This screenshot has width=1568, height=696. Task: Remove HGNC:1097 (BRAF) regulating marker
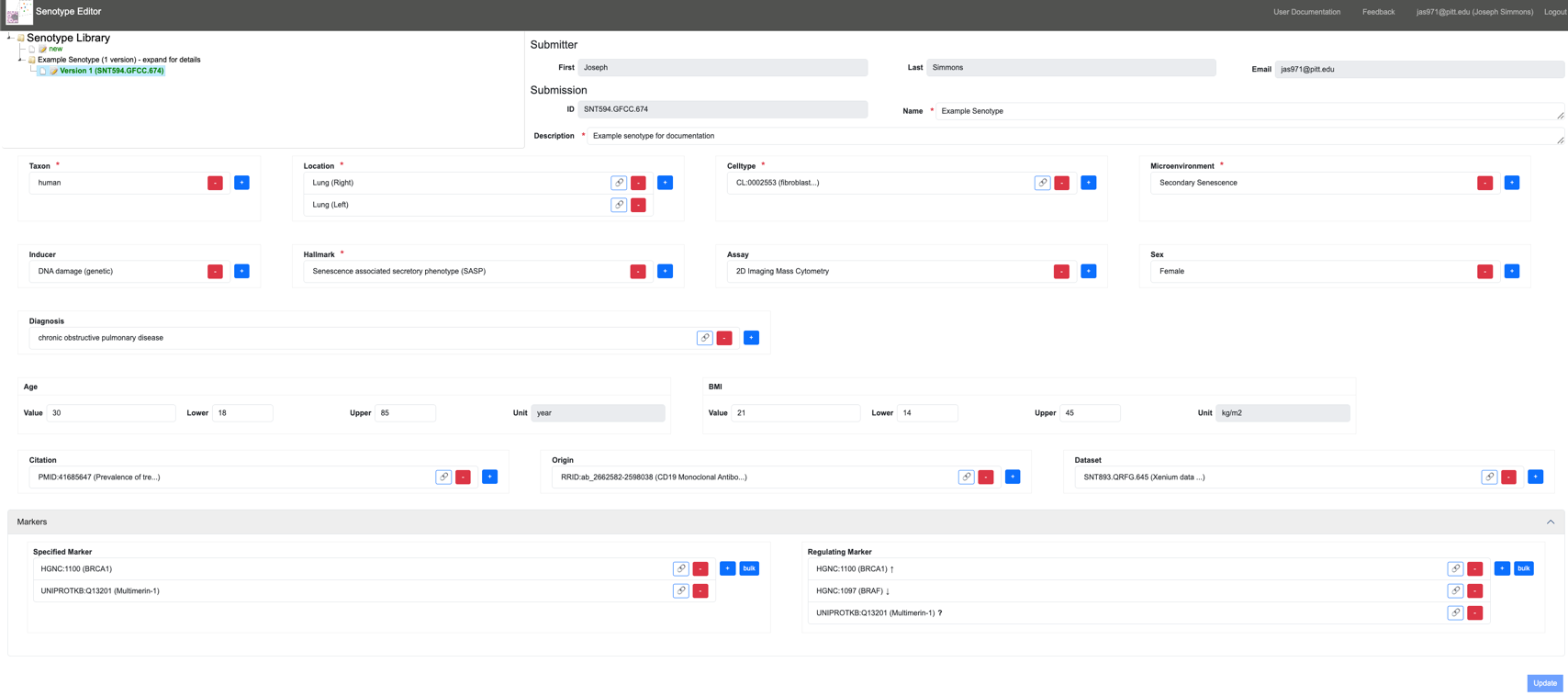point(1474,590)
